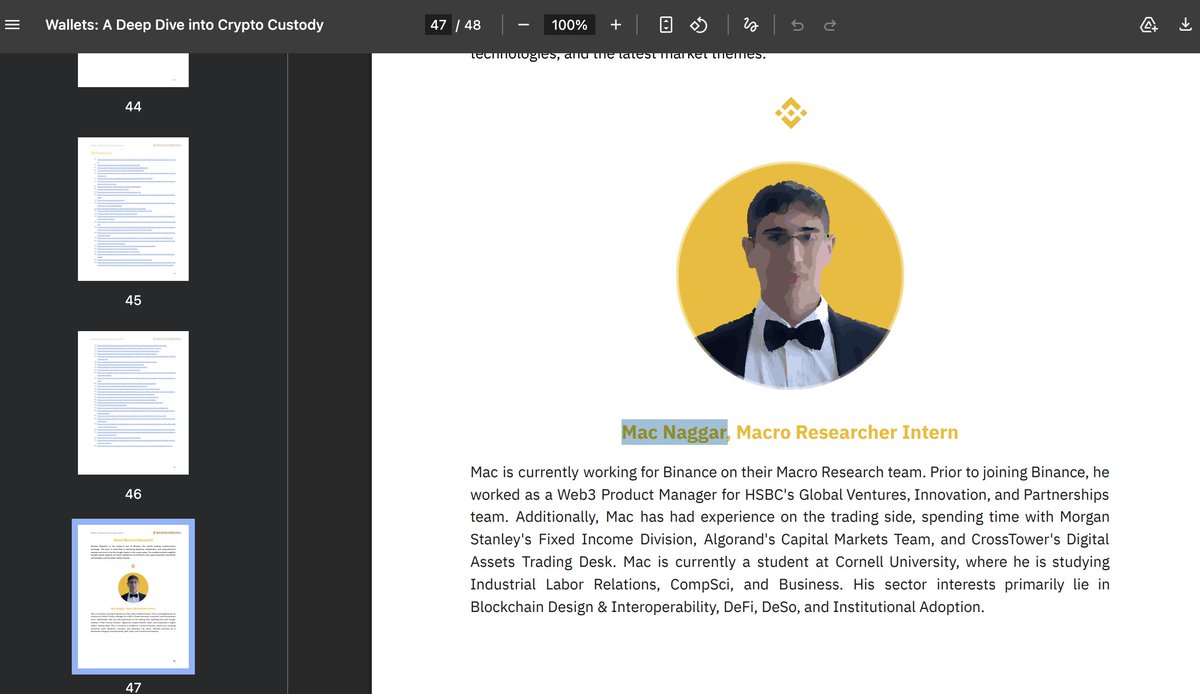Click the Macro Researcher Intern title text

847,432
